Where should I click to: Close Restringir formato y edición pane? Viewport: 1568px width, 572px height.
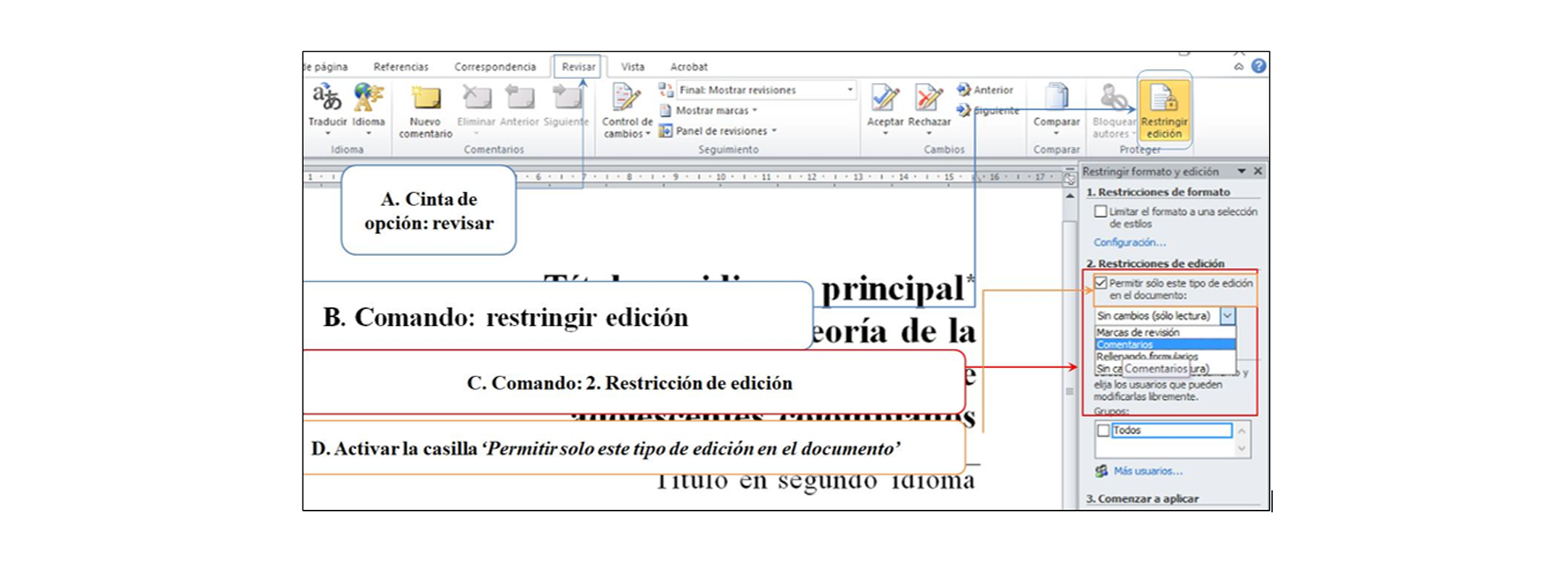(1257, 171)
